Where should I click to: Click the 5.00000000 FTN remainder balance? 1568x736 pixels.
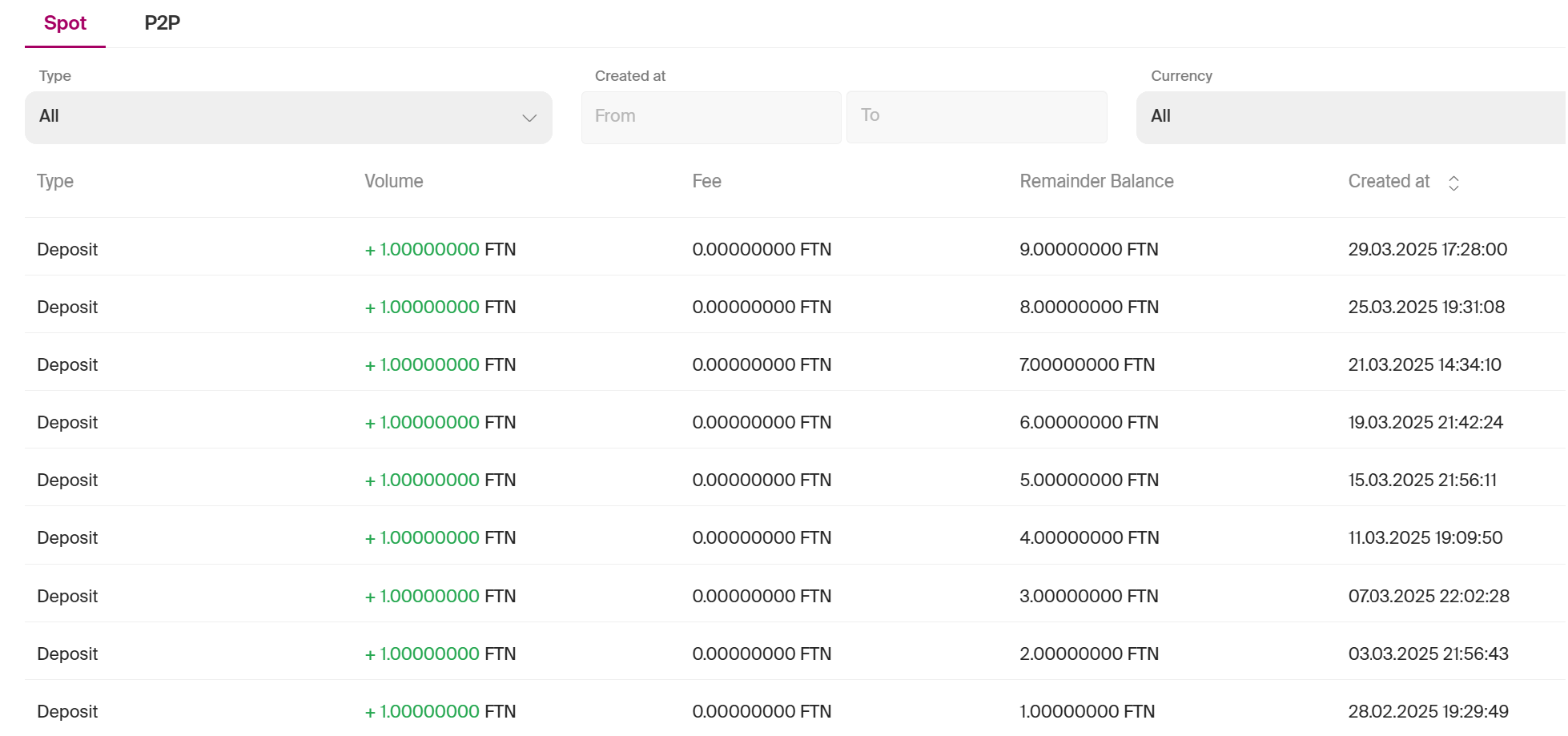pyautogui.click(x=1089, y=481)
